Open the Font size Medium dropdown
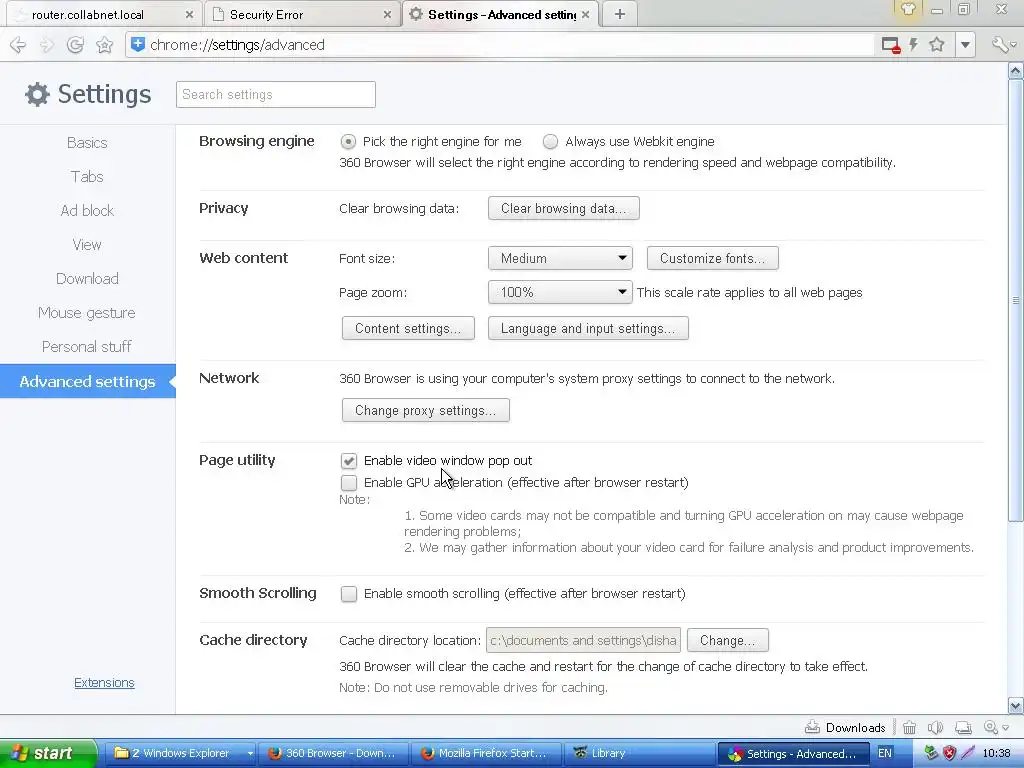 tap(560, 258)
